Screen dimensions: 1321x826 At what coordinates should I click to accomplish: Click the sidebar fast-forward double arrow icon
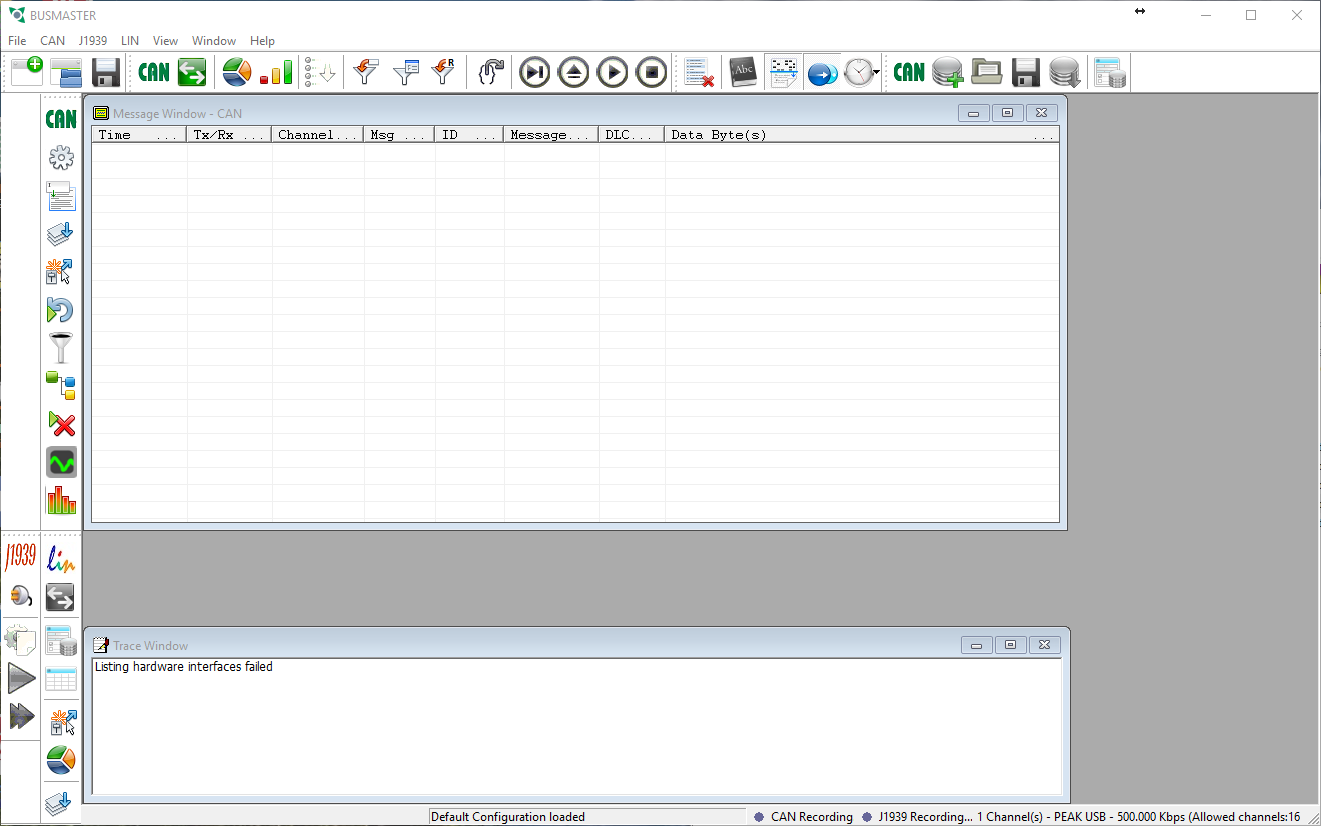[x=21, y=716]
